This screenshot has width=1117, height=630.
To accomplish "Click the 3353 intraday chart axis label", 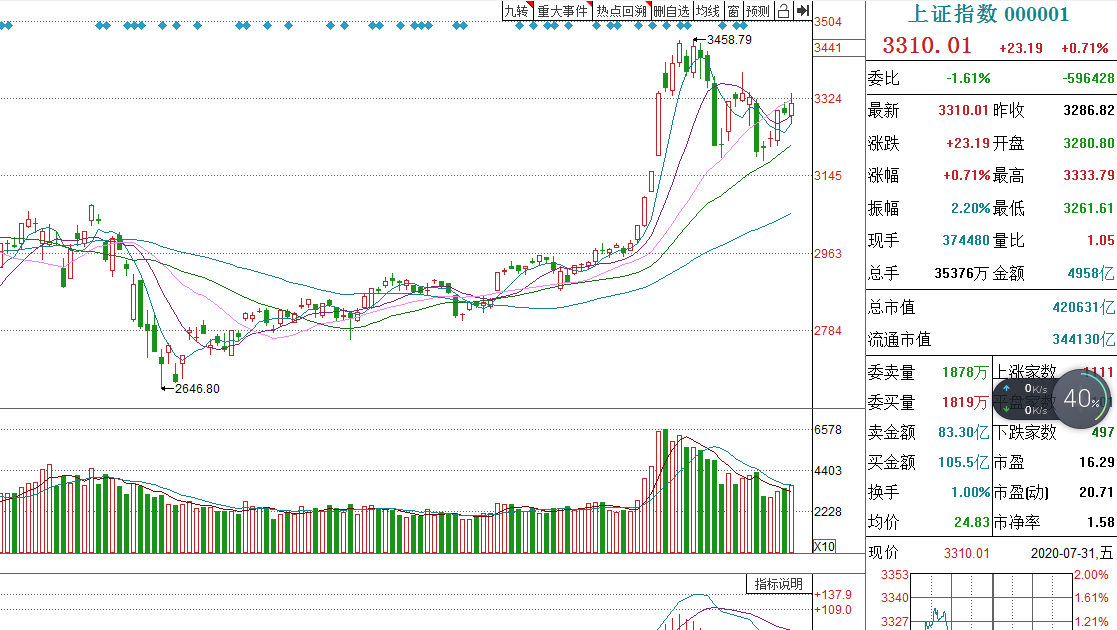I will (895, 574).
